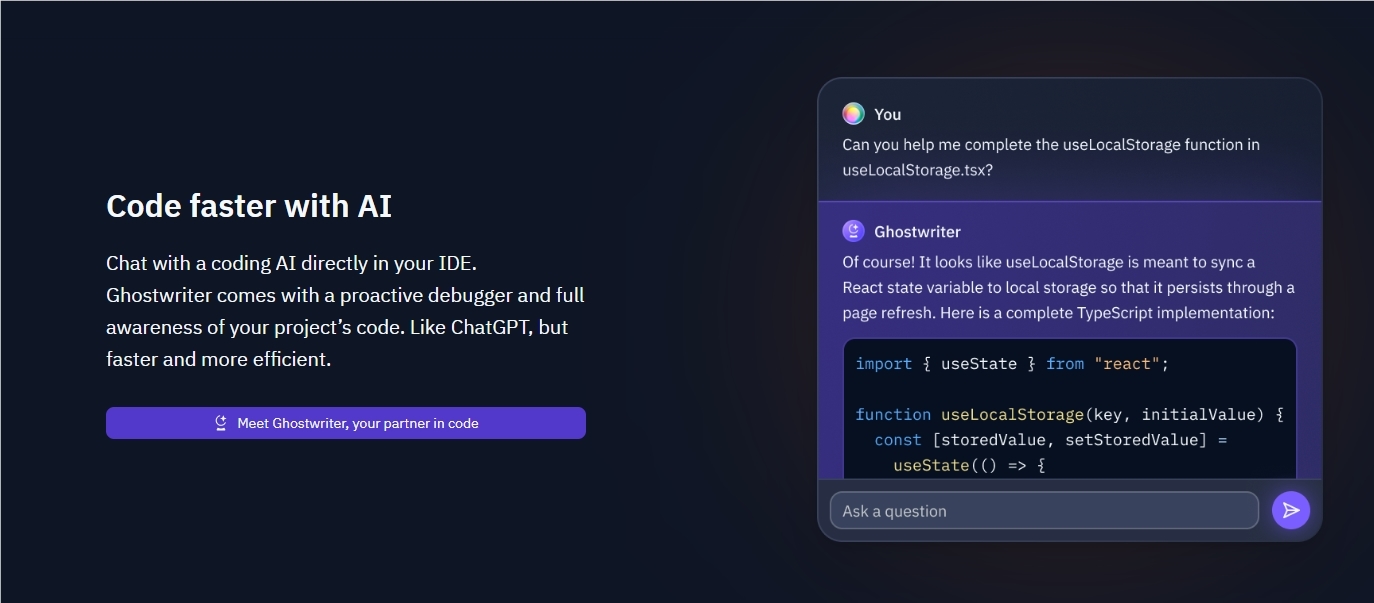Click the ghost icon on Meet Ghostwriter button

point(221,423)
